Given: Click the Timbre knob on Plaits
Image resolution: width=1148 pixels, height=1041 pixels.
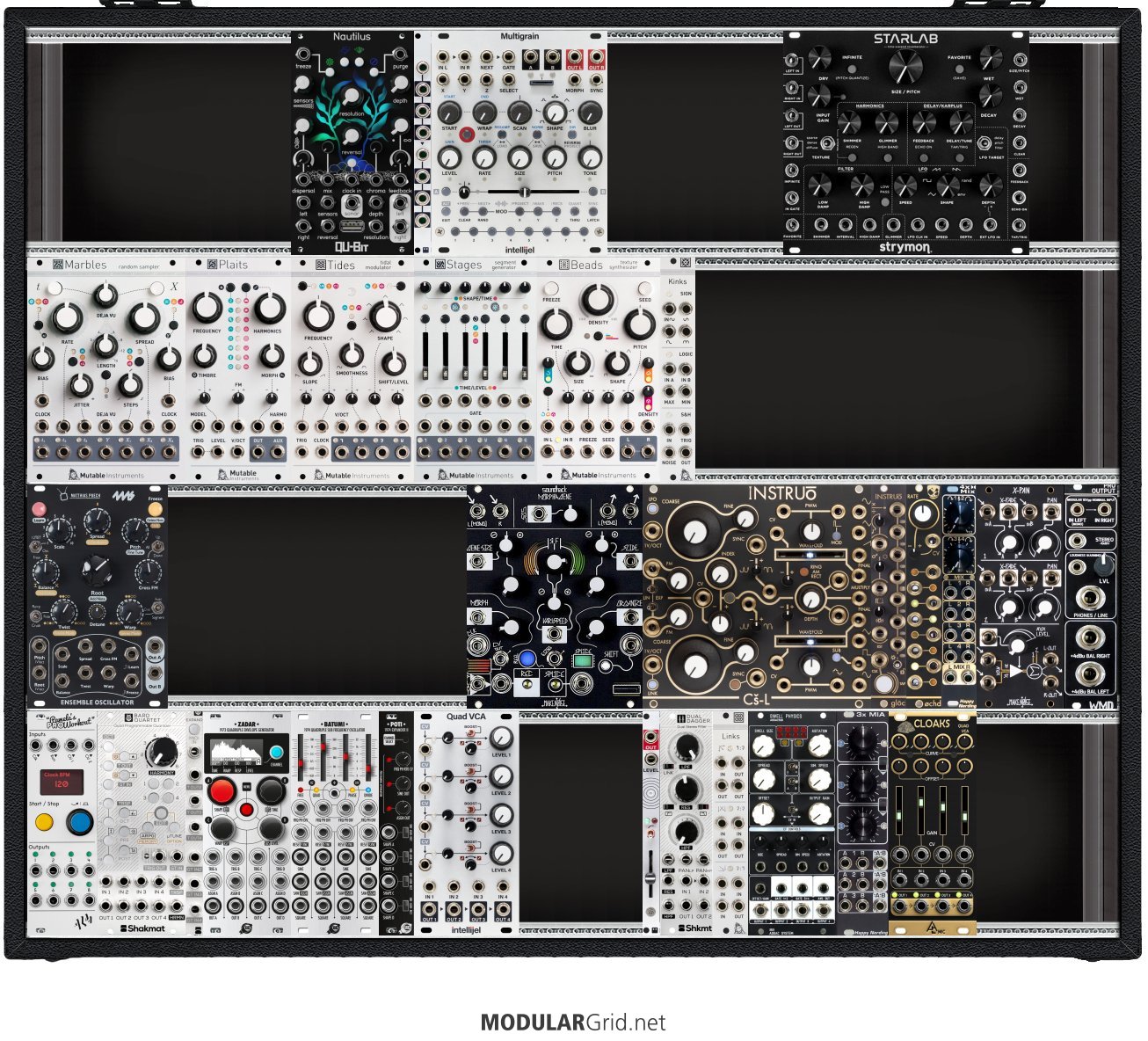Looking at the screenshot, I should tap(206, 357).
